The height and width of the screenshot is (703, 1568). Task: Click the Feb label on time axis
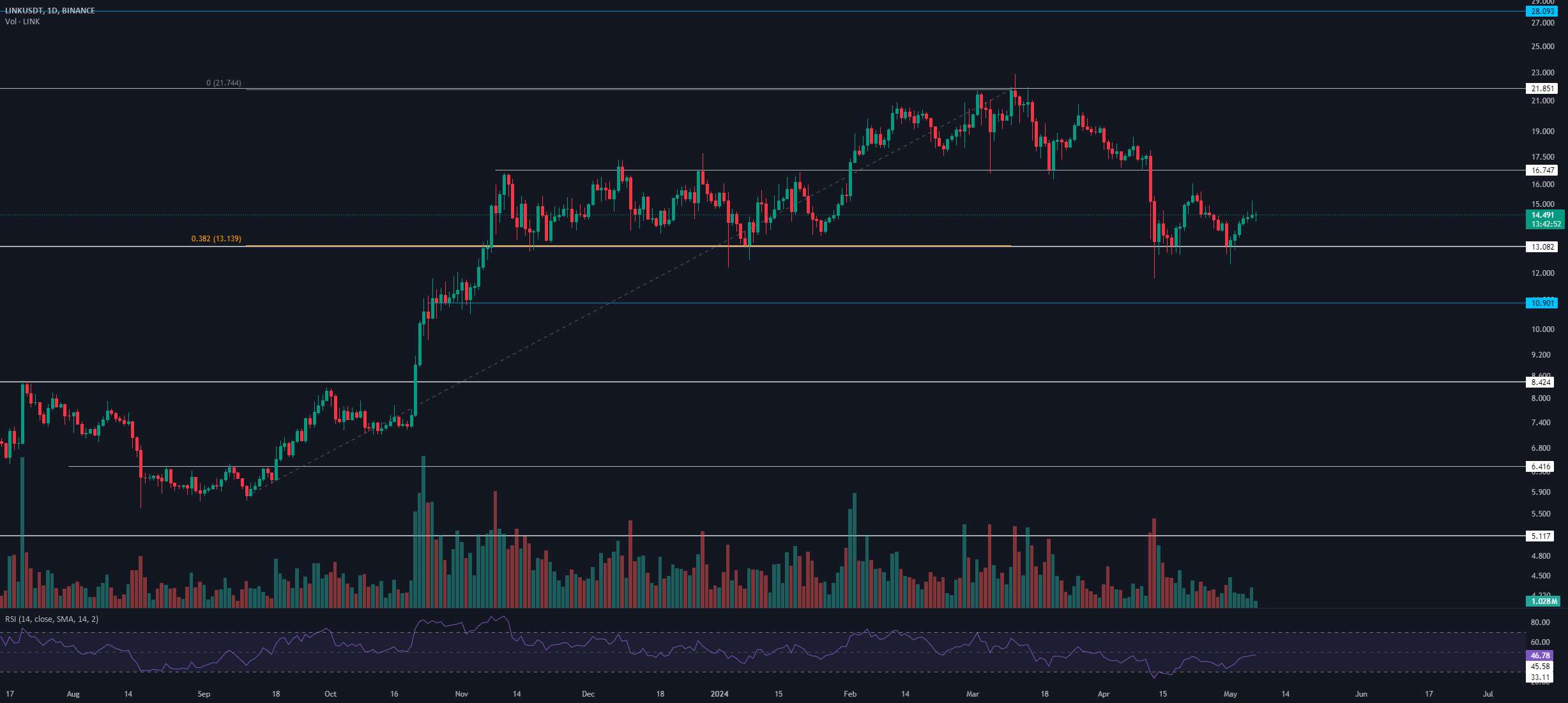[850, 694]
